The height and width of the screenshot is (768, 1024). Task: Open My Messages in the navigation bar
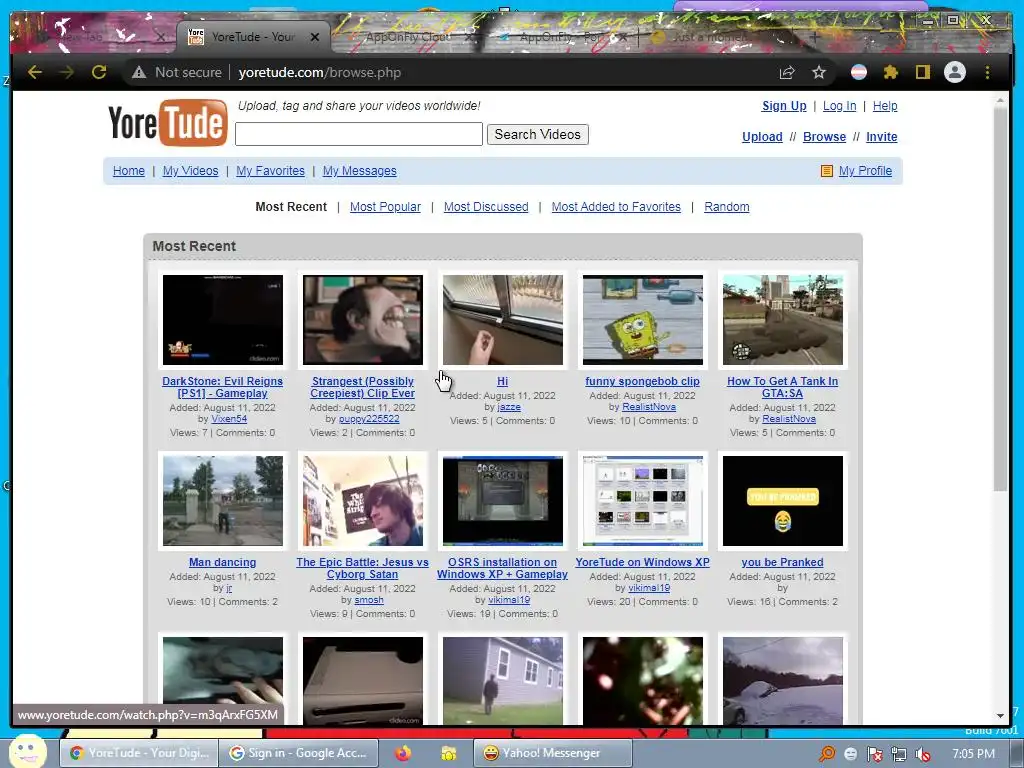pos(359,170)
